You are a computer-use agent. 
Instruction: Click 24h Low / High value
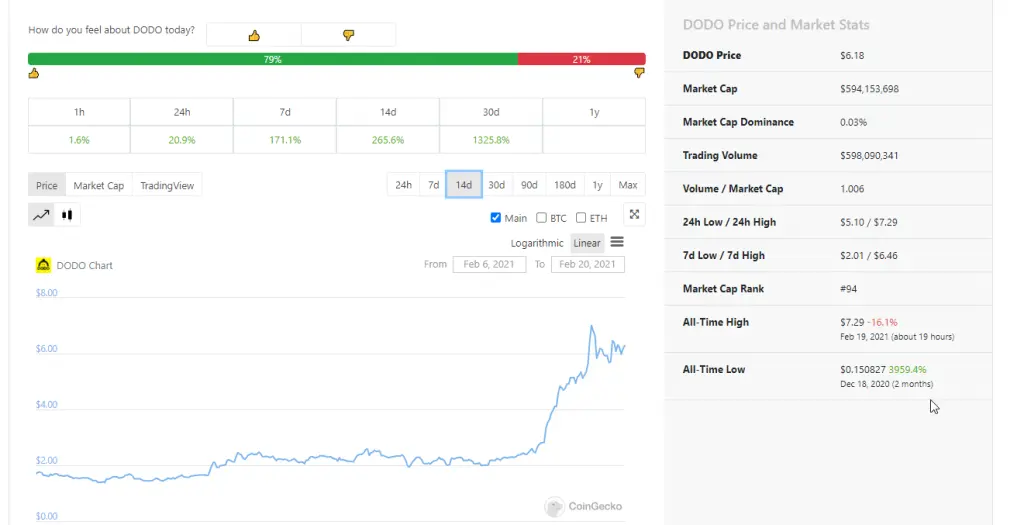pyautogui.click(x=869, y=222)
